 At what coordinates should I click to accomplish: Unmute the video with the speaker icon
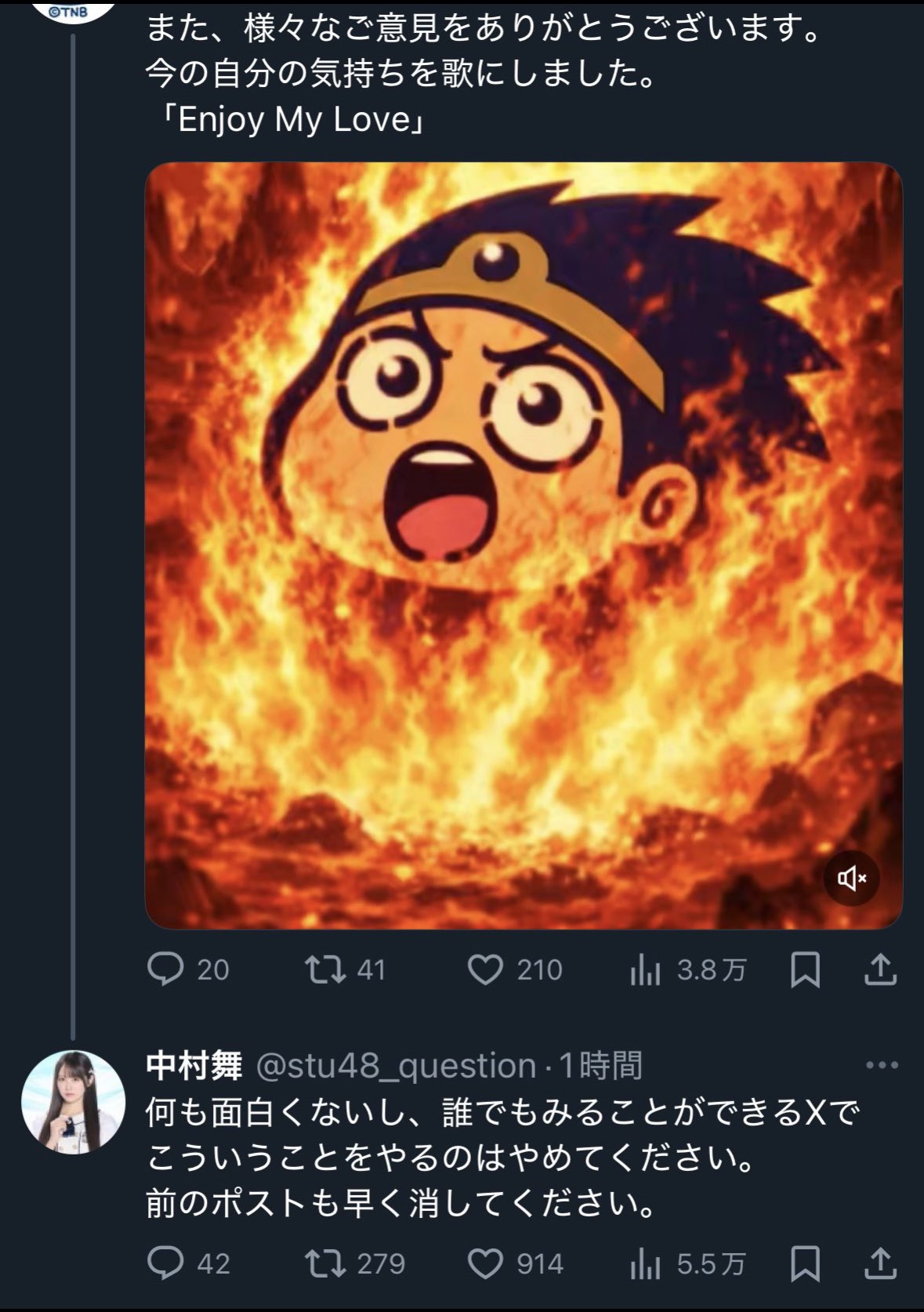(x=851, y=878)
